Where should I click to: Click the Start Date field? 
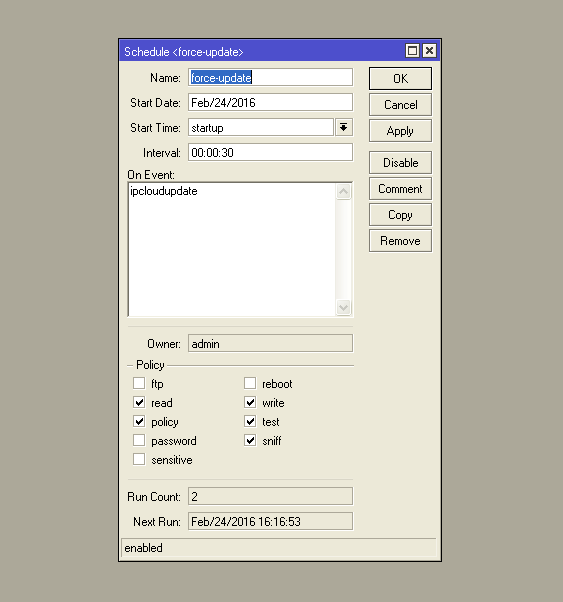(x=270, y=103)
